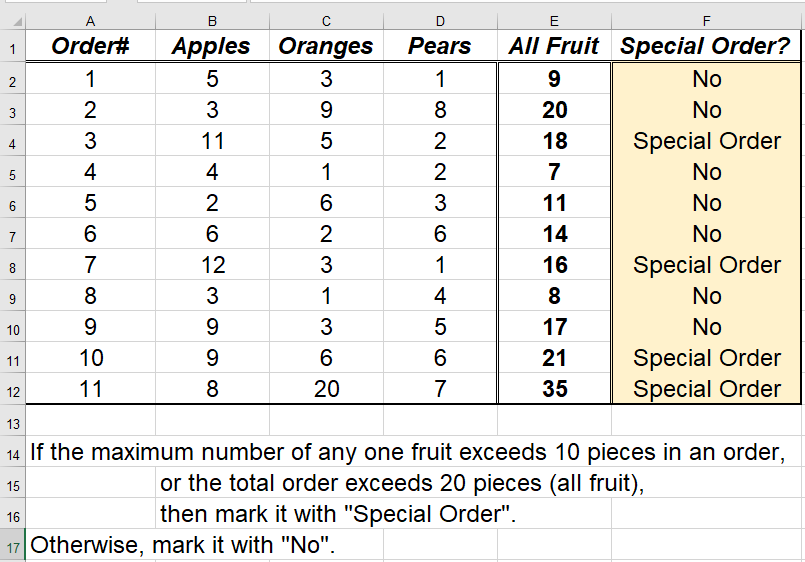The width and height of the screenshot is (805, 562).
Task: Click the Pears cell showing 8
Action: [440, 110]
